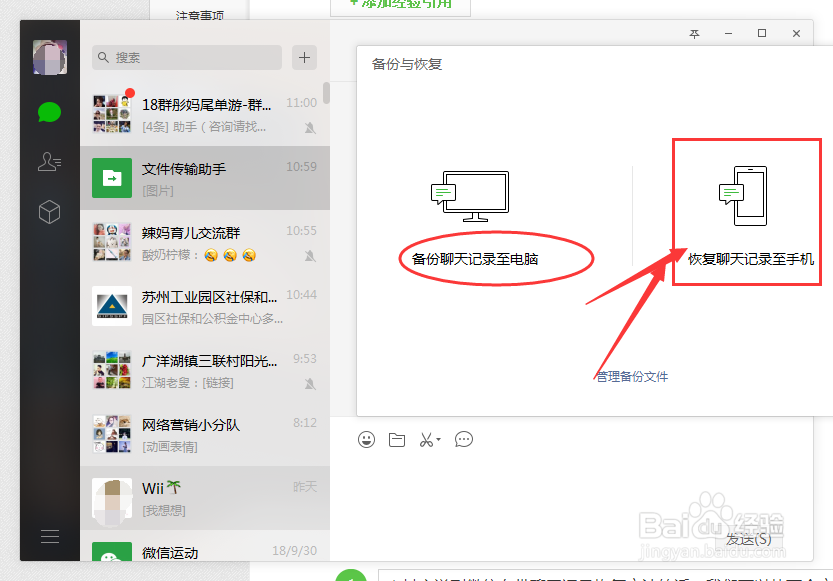Screen dimensions: 833x581
Task: Close the WeChat window
Action: point(796,33)
